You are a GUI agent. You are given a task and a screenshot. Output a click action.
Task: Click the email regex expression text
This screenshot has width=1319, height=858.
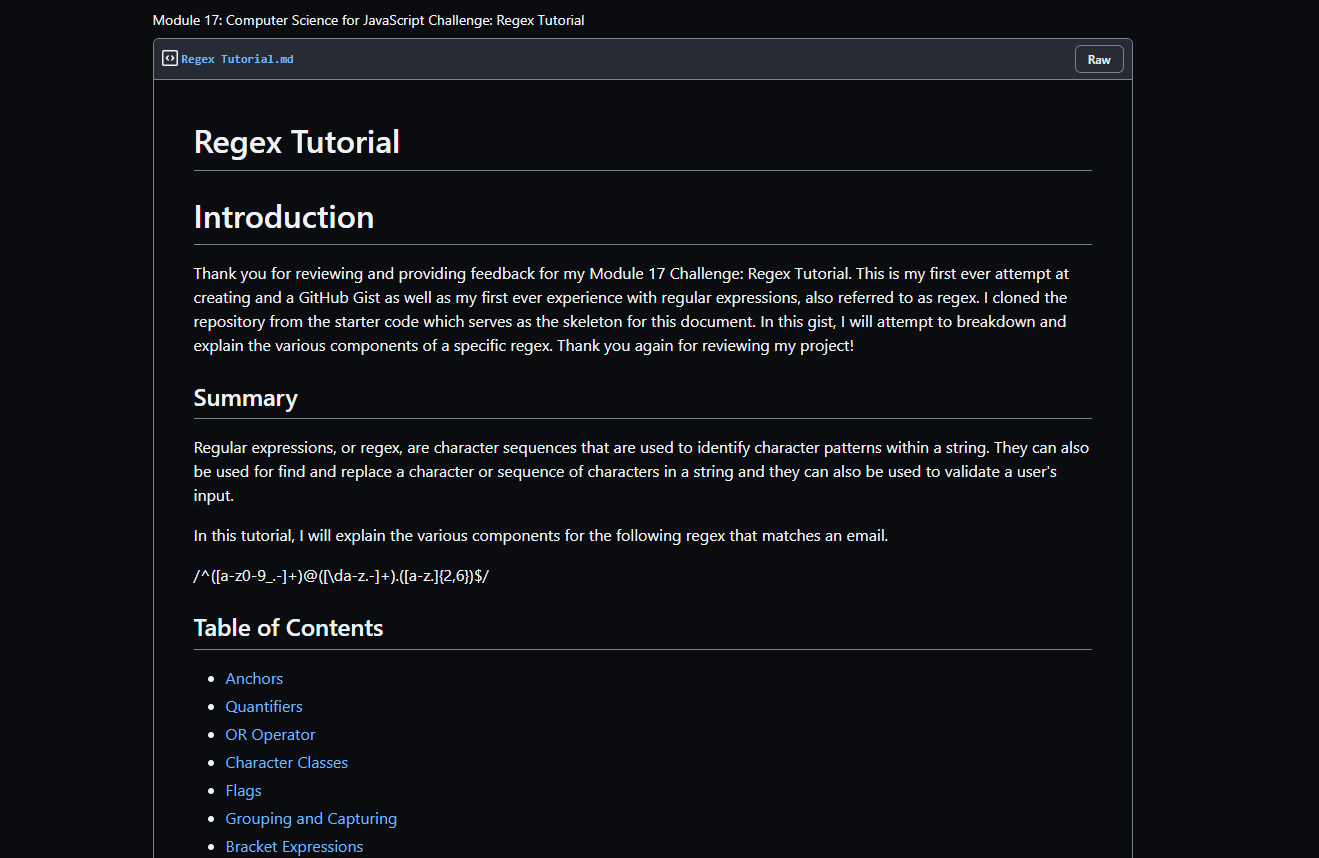(341, 576)
